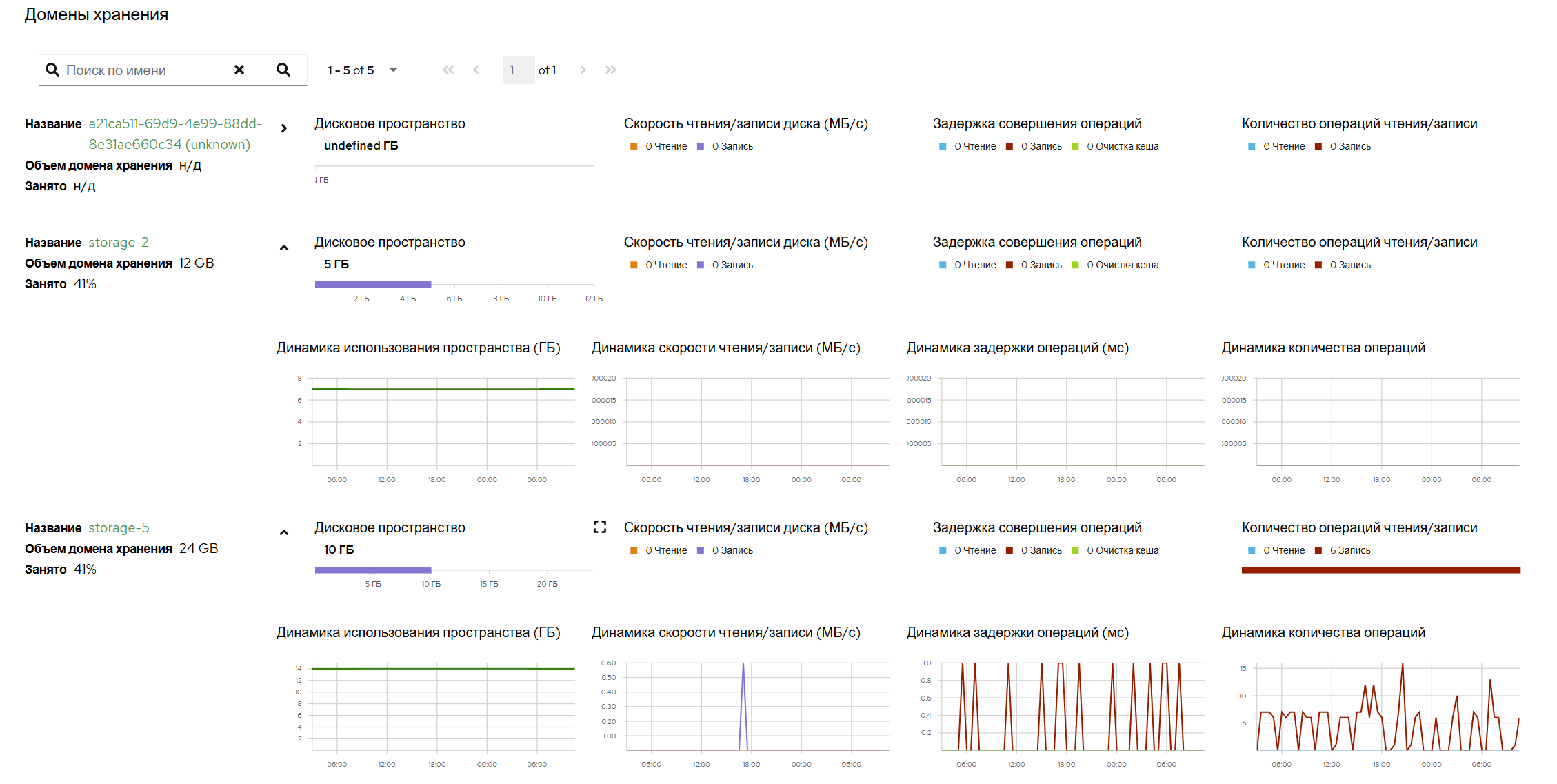
Task: Open the a21ca511 unknown domain link
Action: click(x=175, y=134)
